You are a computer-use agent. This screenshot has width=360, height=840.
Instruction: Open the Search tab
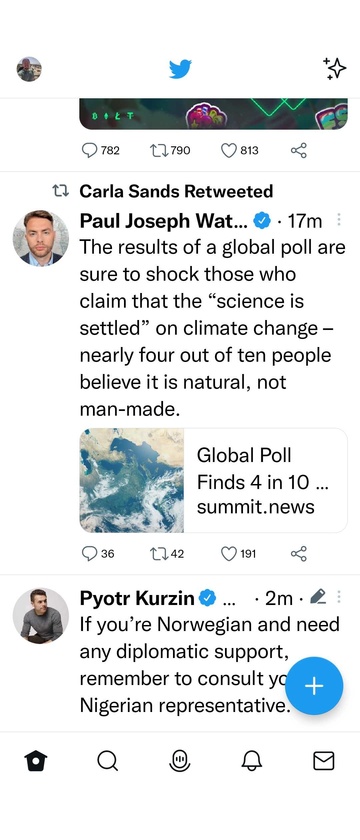[108, 761]
